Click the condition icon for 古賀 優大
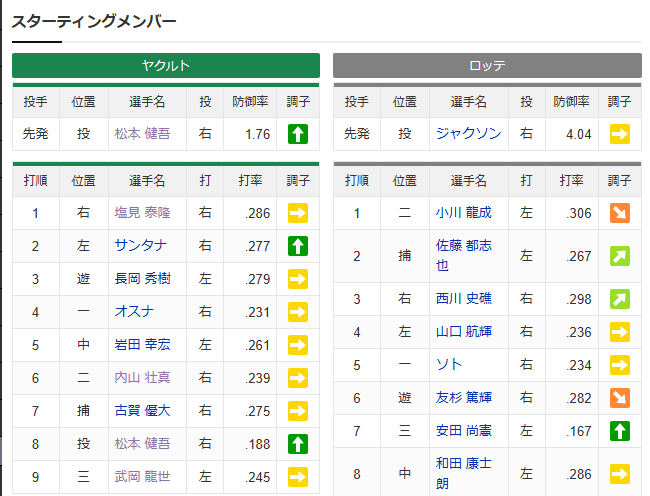The width and height of the screenshot is (650, 496). pyautogui.click(x=298, y=411)
